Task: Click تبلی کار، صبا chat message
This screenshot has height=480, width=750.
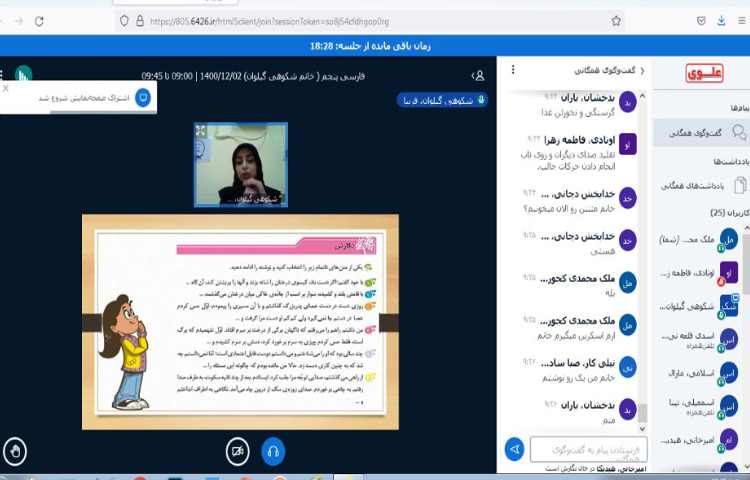Action: [x=579, y=378]
